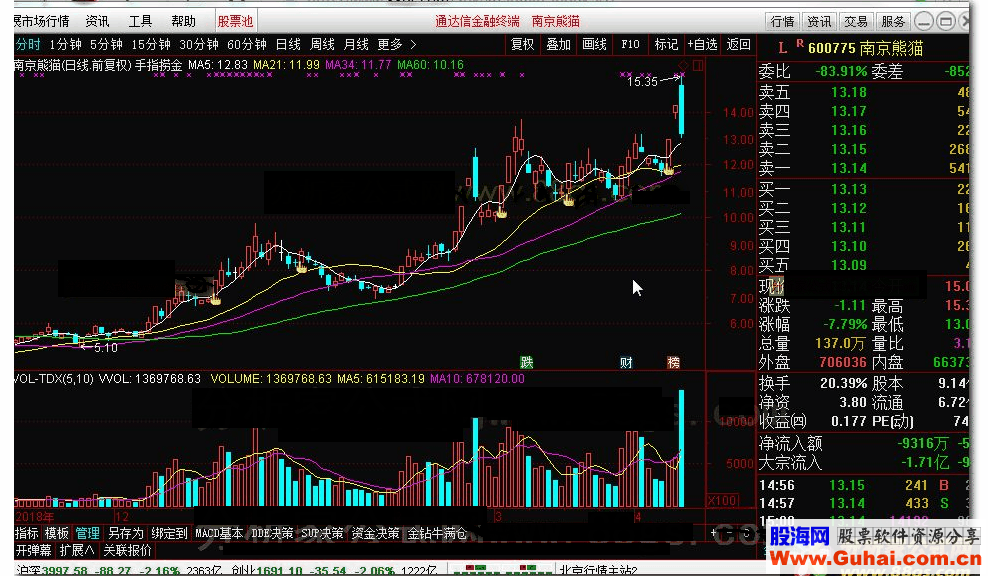Viewport: 988px width, 576px height.
Task: Switch to 日线 daily chart
Action: [x=288, y=45]
